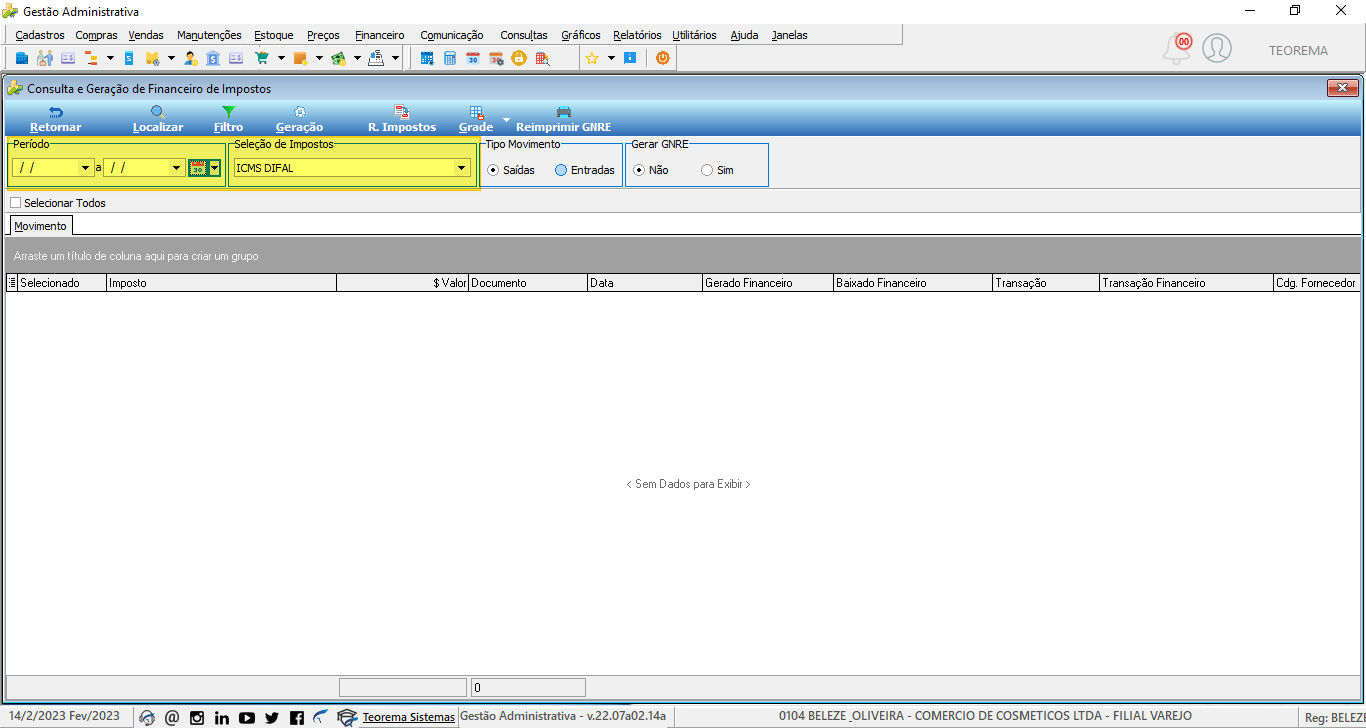Open the Financeiro menu
This screenshot has width=1366, height=728.
pos(380,35)
